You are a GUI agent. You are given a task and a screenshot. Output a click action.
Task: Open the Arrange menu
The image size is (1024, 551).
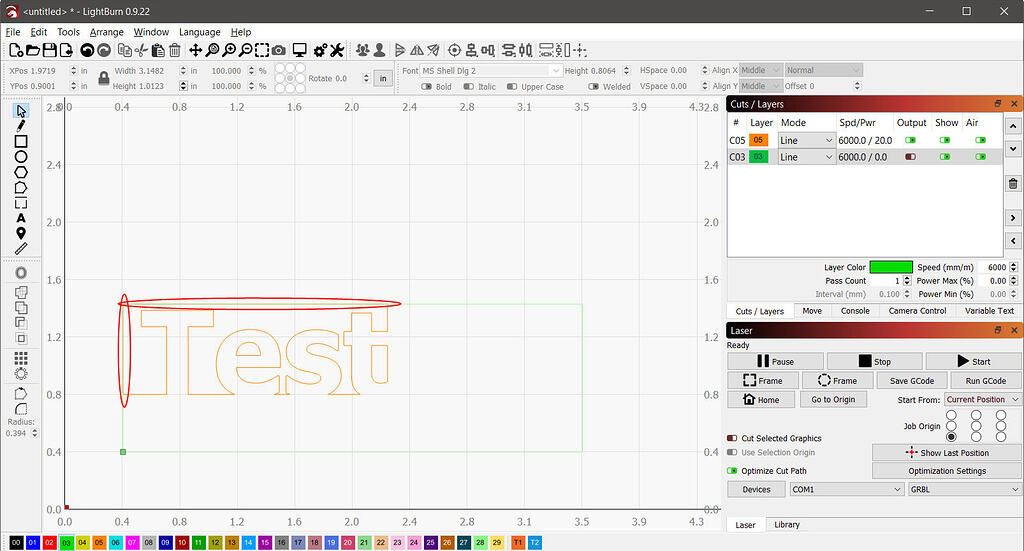pos(107,32)
